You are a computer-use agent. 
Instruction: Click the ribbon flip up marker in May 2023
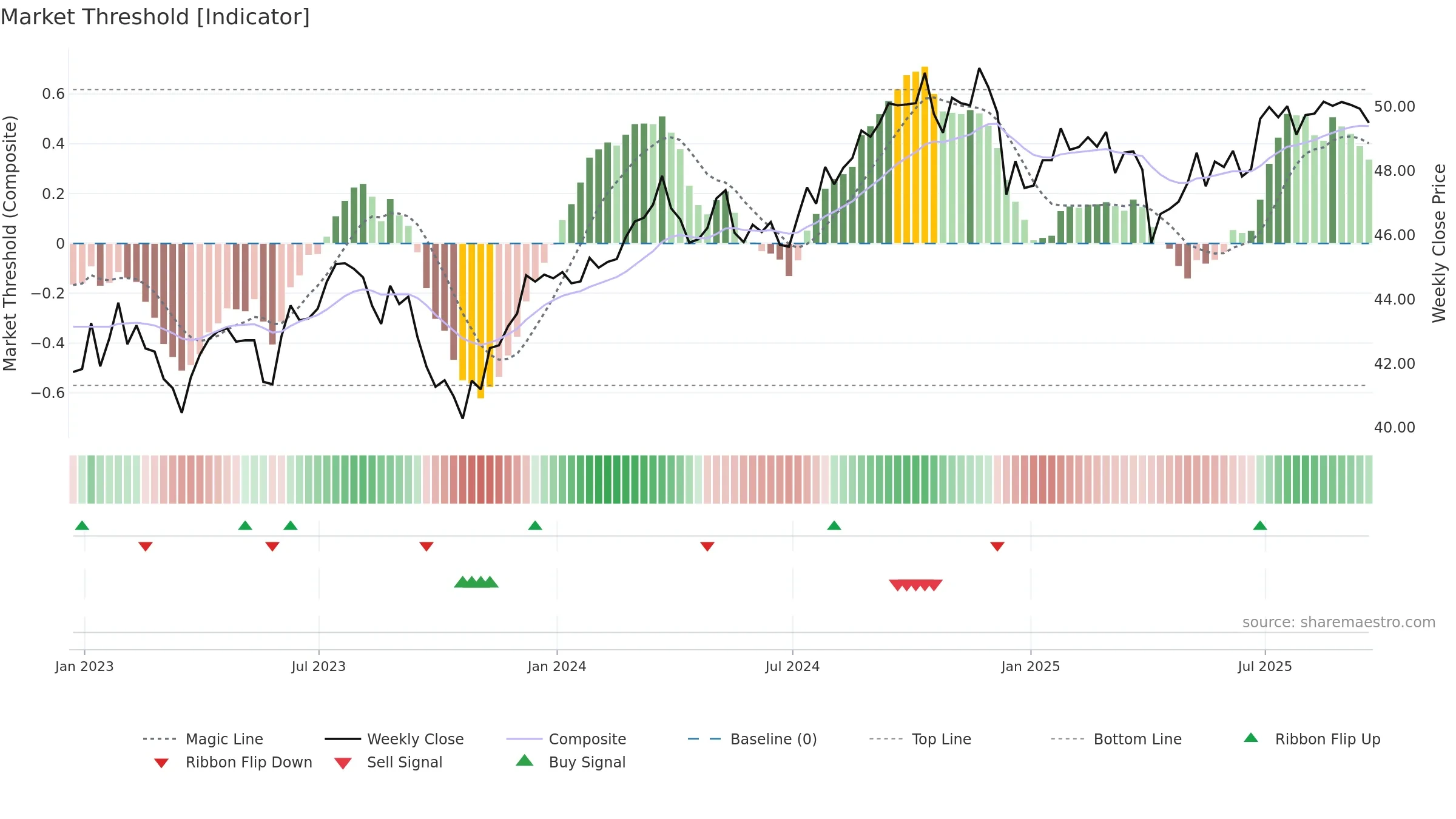[x=245, y=525]
